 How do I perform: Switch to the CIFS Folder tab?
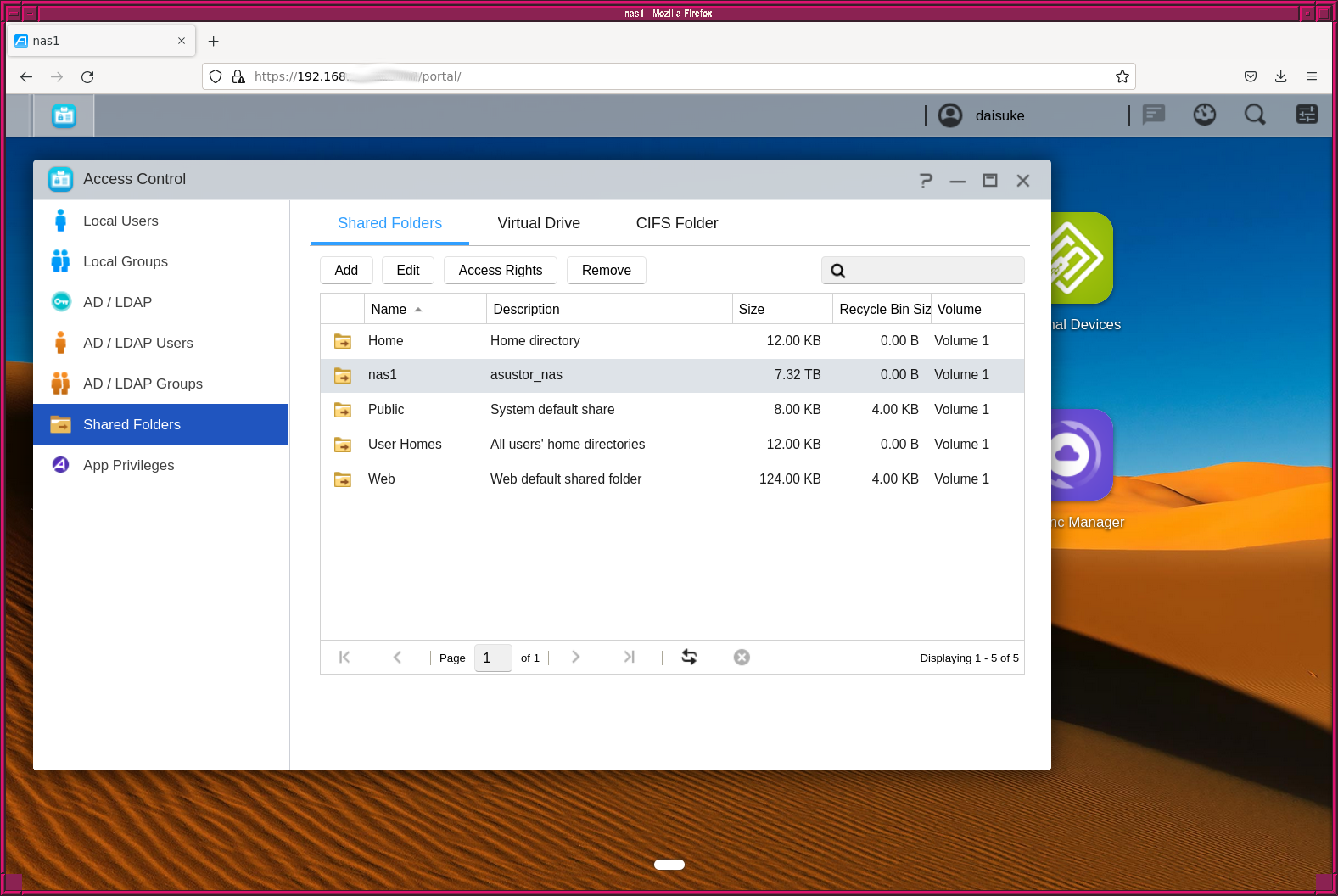pos(677,223)
